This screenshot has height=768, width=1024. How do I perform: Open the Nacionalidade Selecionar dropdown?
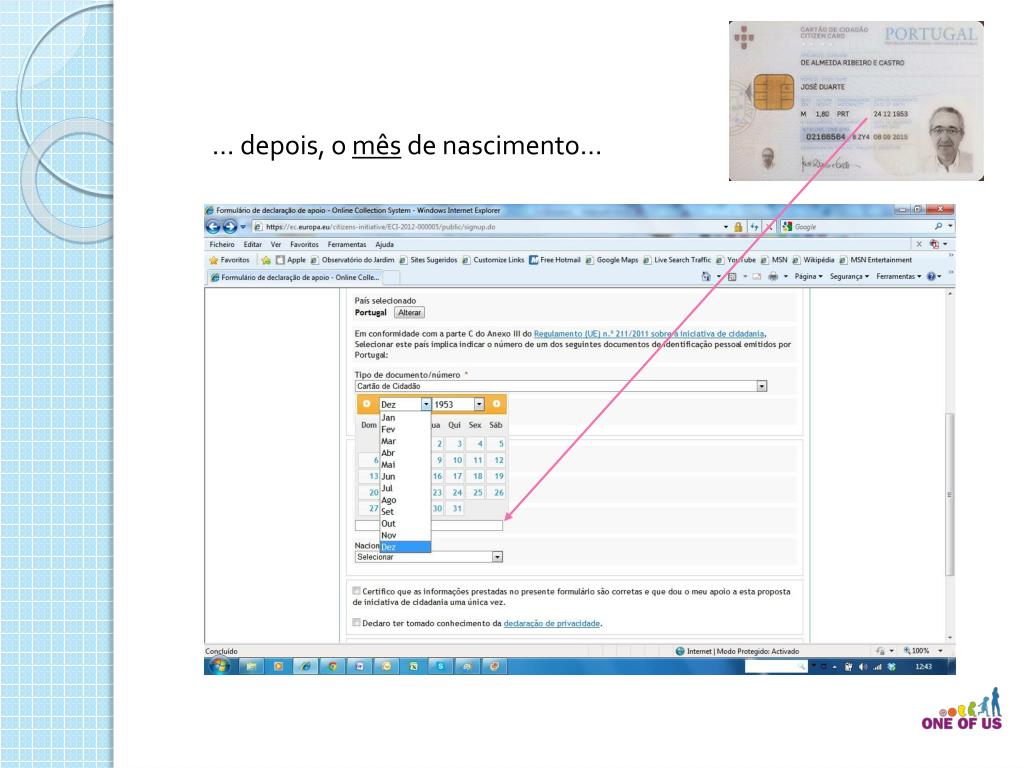pyautogui.click(x=428, y=557)
